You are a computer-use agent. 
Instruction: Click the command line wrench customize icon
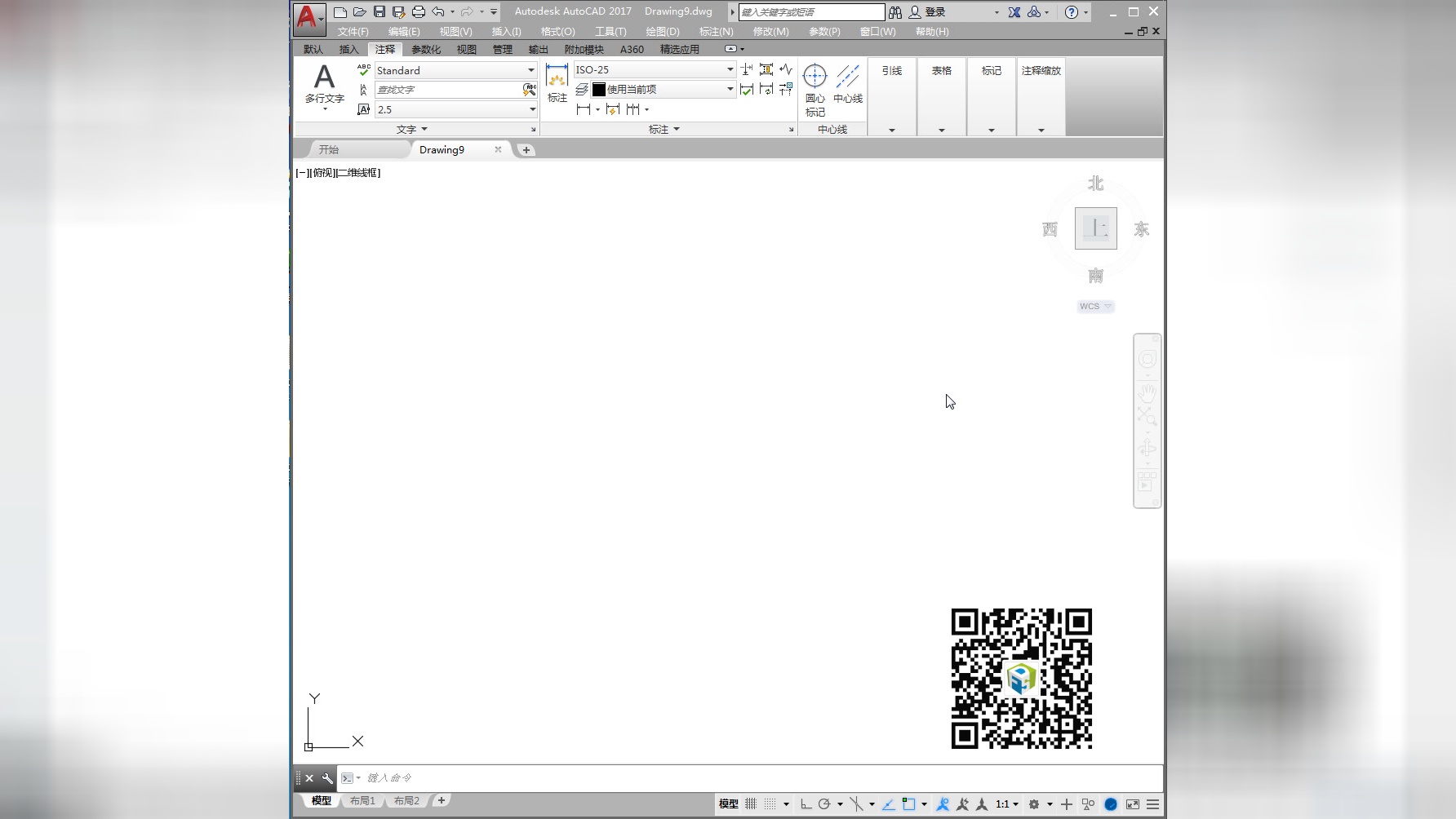(327, 778)
